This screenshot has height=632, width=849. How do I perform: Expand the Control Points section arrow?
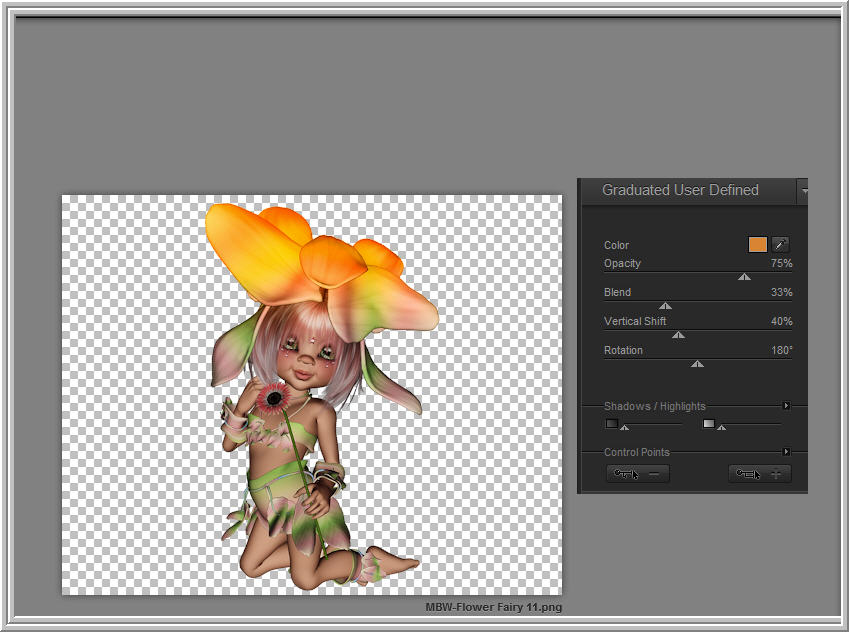[x=786, y=452]
